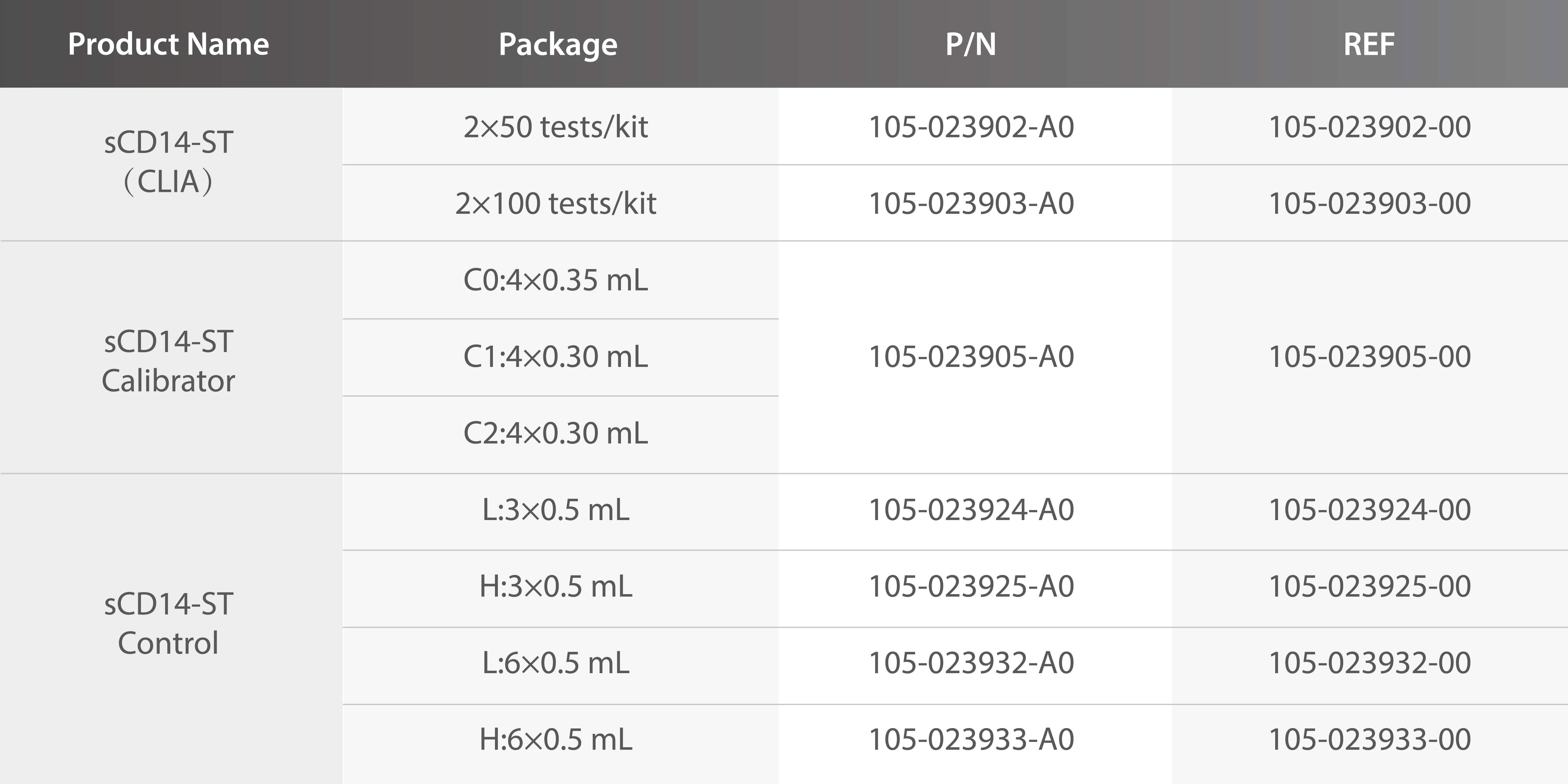Select the sCD14-ST Control product cell

click(168, 623)
